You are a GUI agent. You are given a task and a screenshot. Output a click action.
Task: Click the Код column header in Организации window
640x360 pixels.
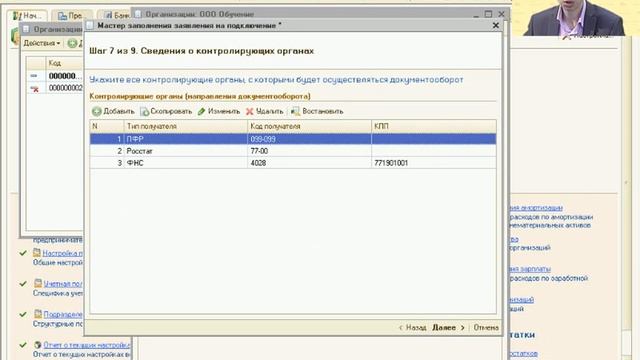pyautogui.click(x=64, y=63)
